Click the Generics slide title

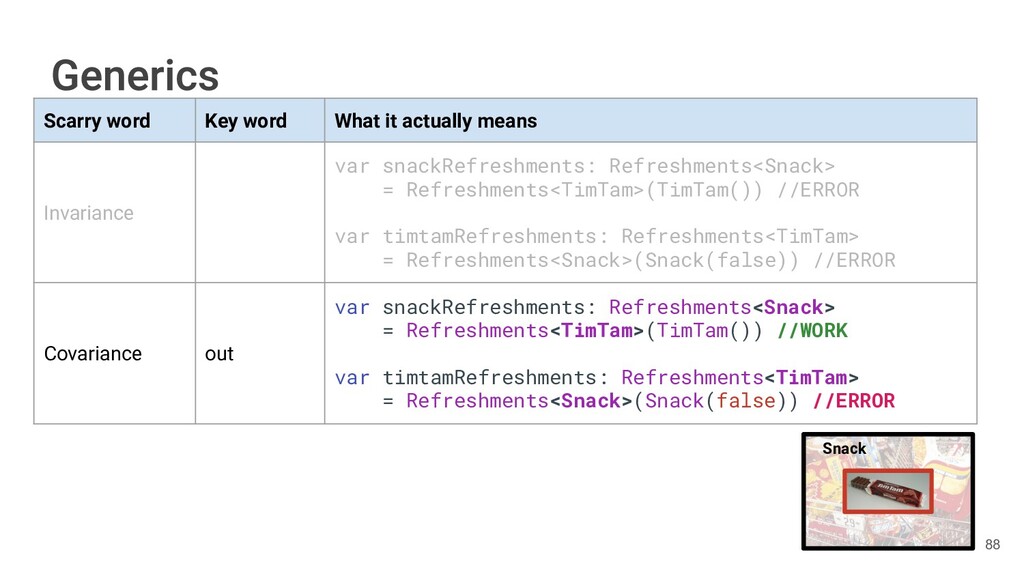coord(135,75)
